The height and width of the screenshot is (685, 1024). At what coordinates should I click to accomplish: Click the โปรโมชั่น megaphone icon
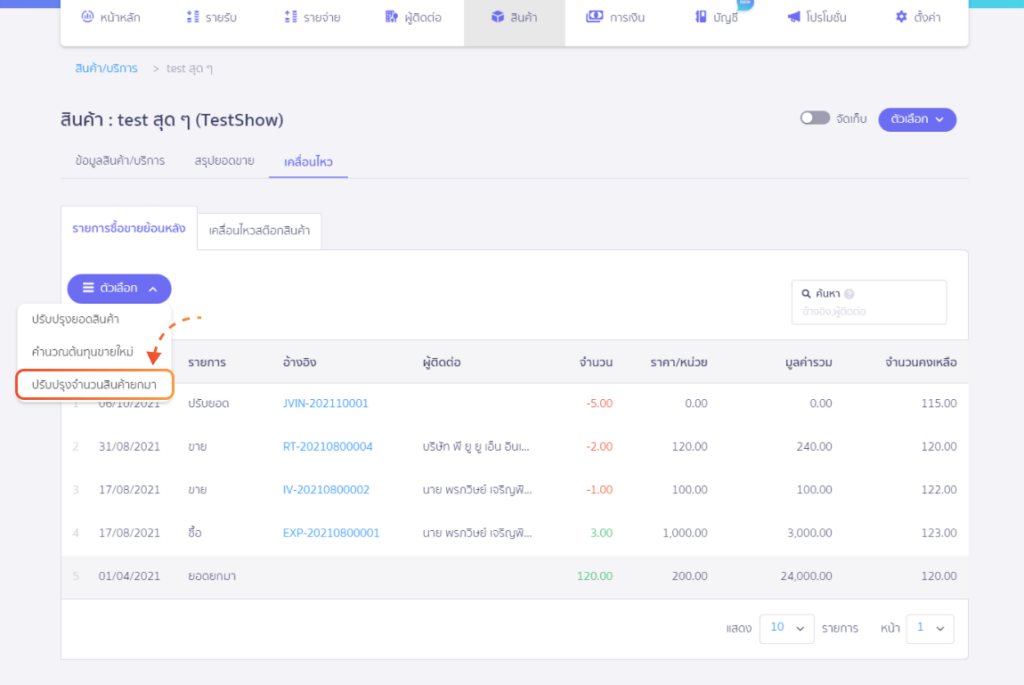793,17
